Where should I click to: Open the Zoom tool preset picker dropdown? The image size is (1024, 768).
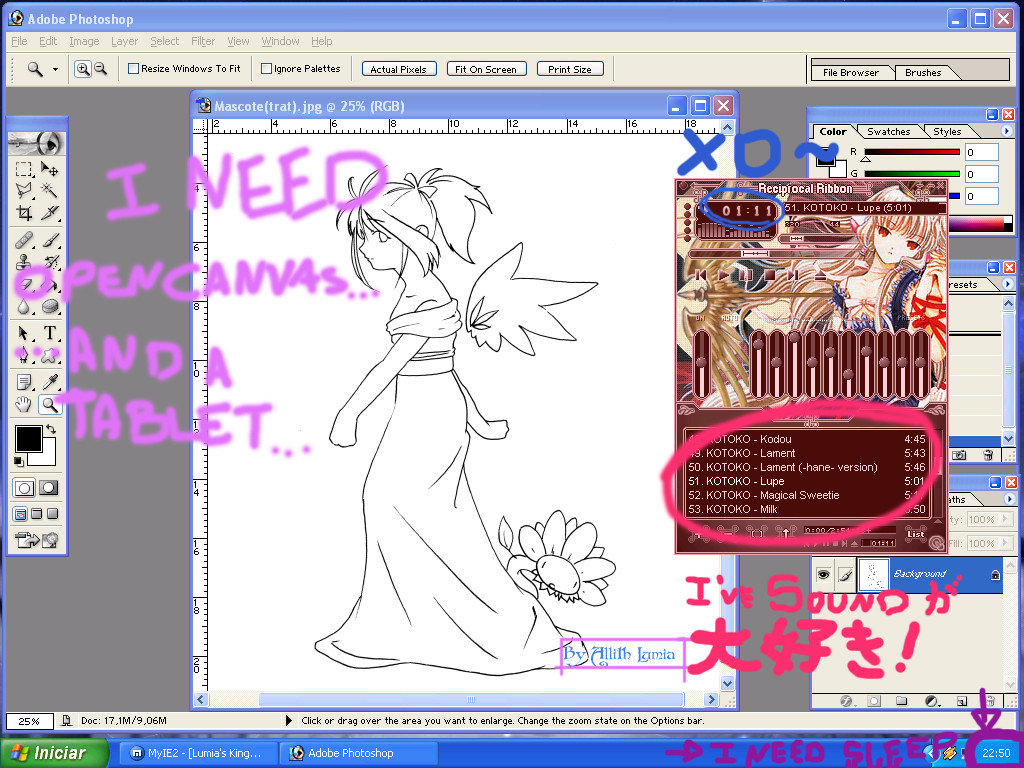tap(56, 69)
